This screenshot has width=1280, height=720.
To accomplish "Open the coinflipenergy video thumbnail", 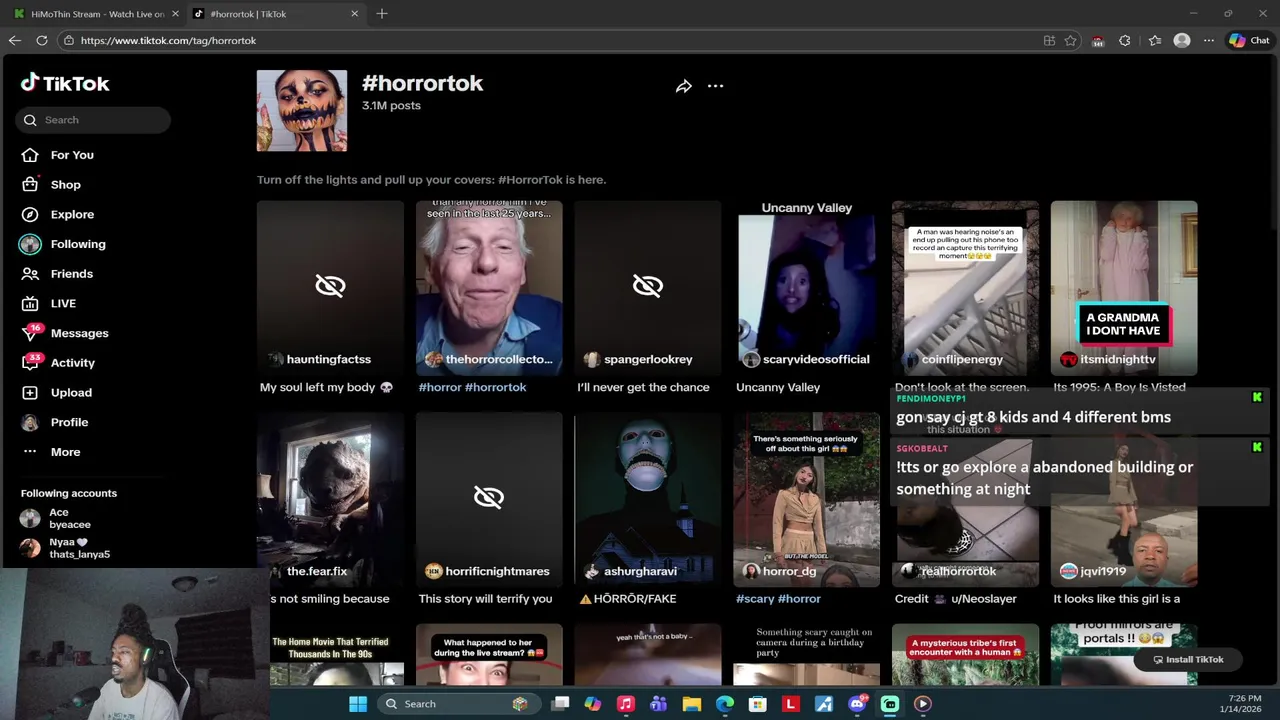I will click(965, 288).
